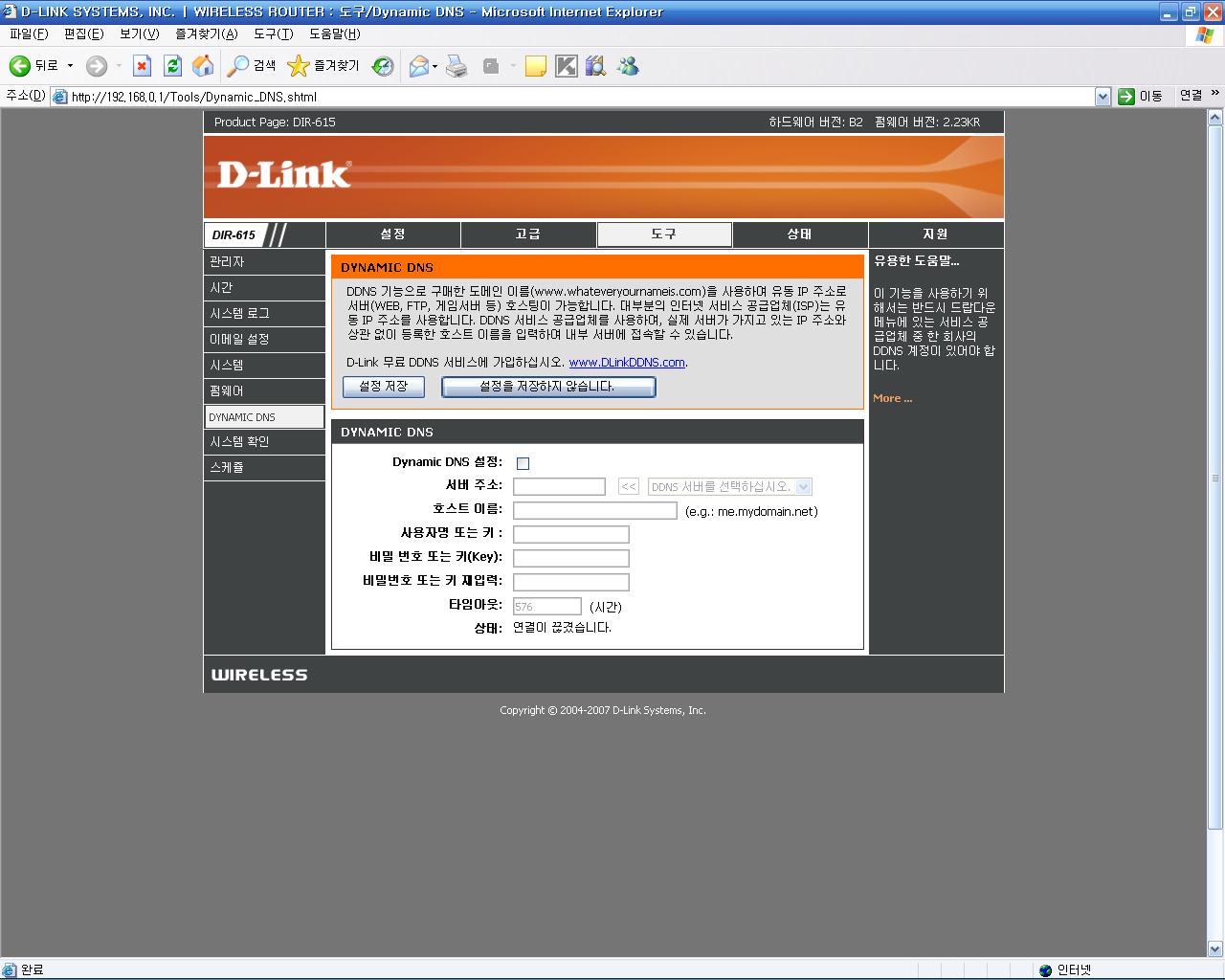Viewport: 1225px width, 980px height.
Task: Click the Research book icon in toolbar
Action: pyautogui.click(x=596, y=66)
